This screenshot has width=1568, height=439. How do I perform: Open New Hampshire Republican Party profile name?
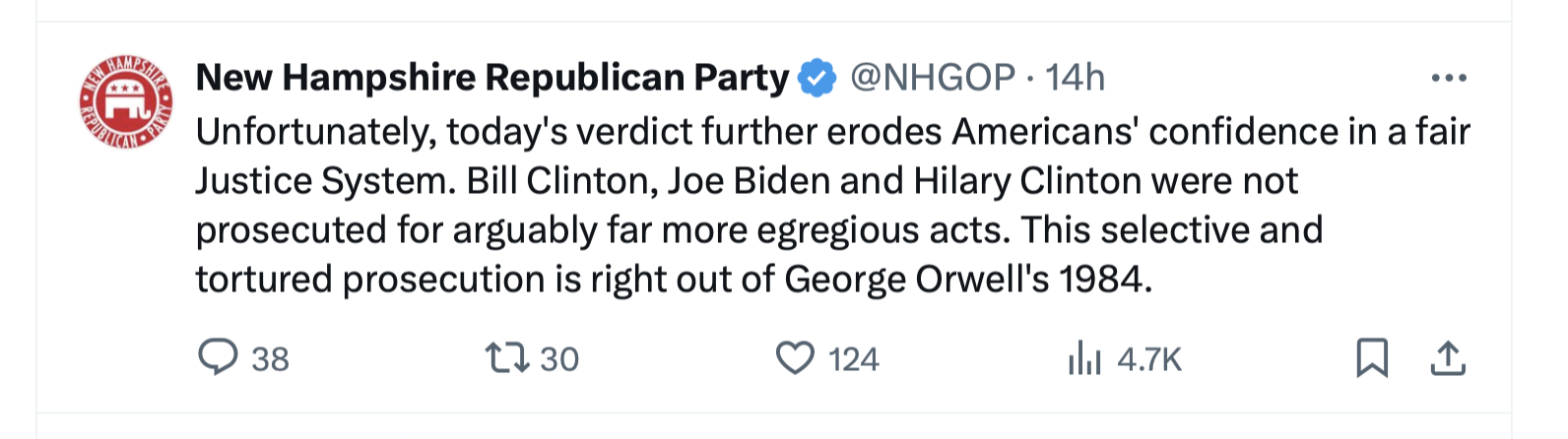[491, 78]
